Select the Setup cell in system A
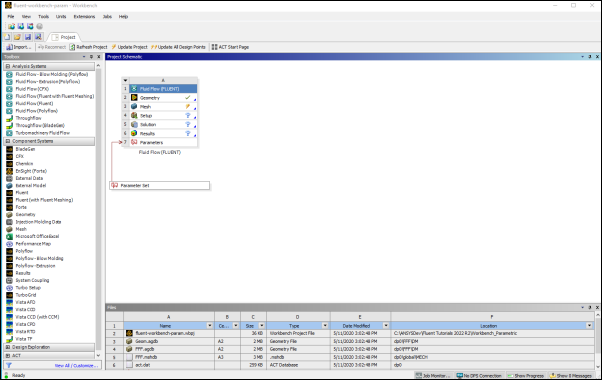 (164, 116)
